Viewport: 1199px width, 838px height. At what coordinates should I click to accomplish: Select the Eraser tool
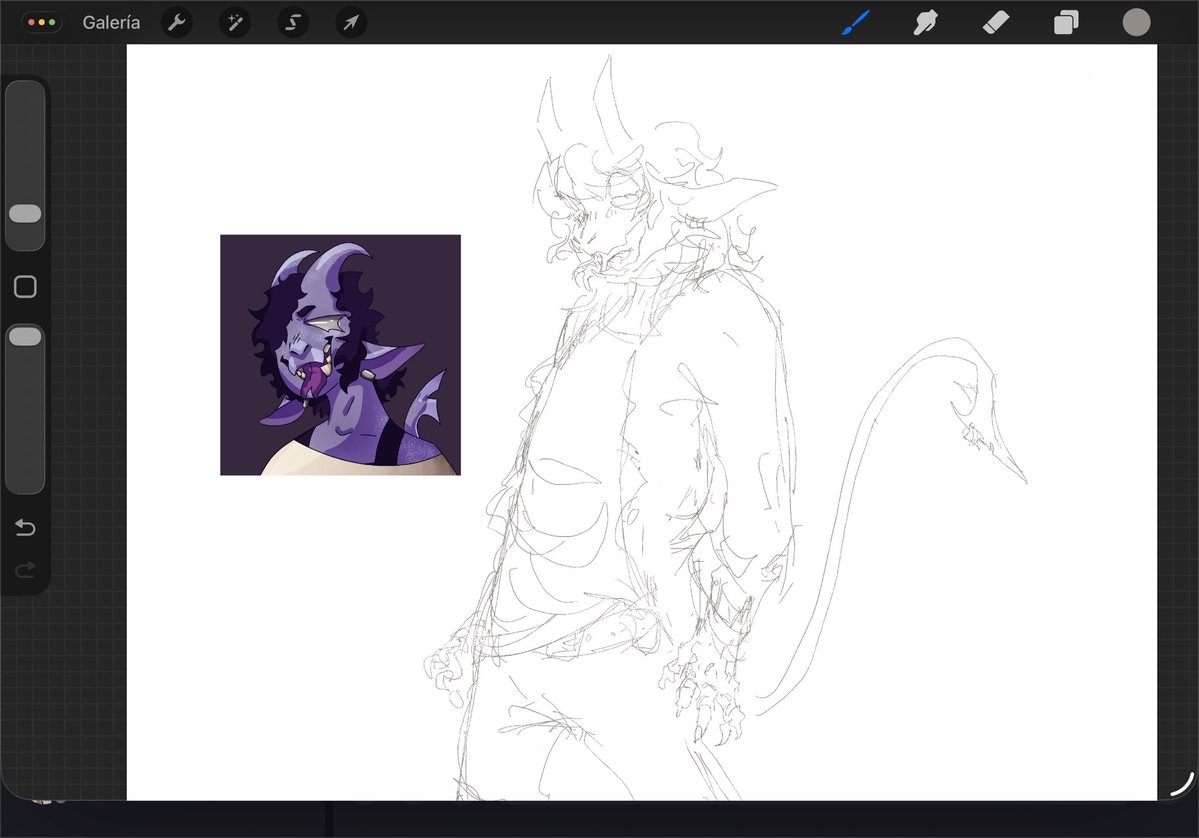[996, 22]
